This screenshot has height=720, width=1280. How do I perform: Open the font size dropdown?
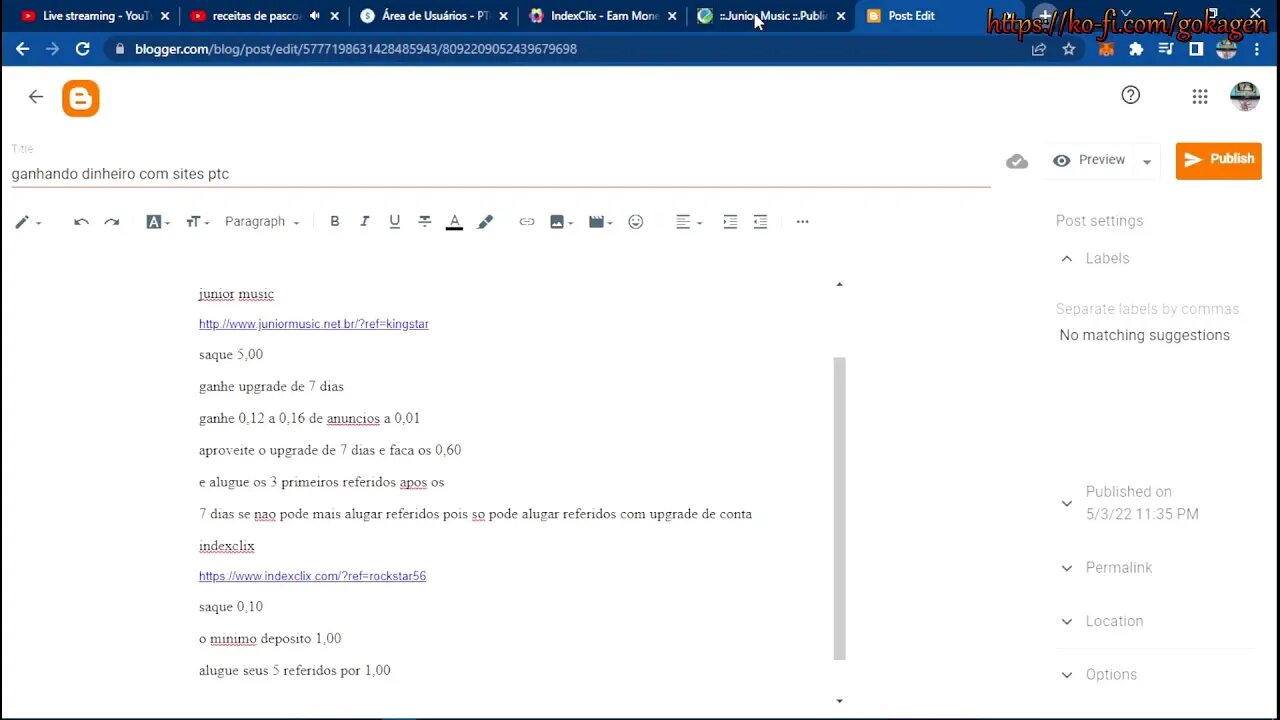[198, 222]
